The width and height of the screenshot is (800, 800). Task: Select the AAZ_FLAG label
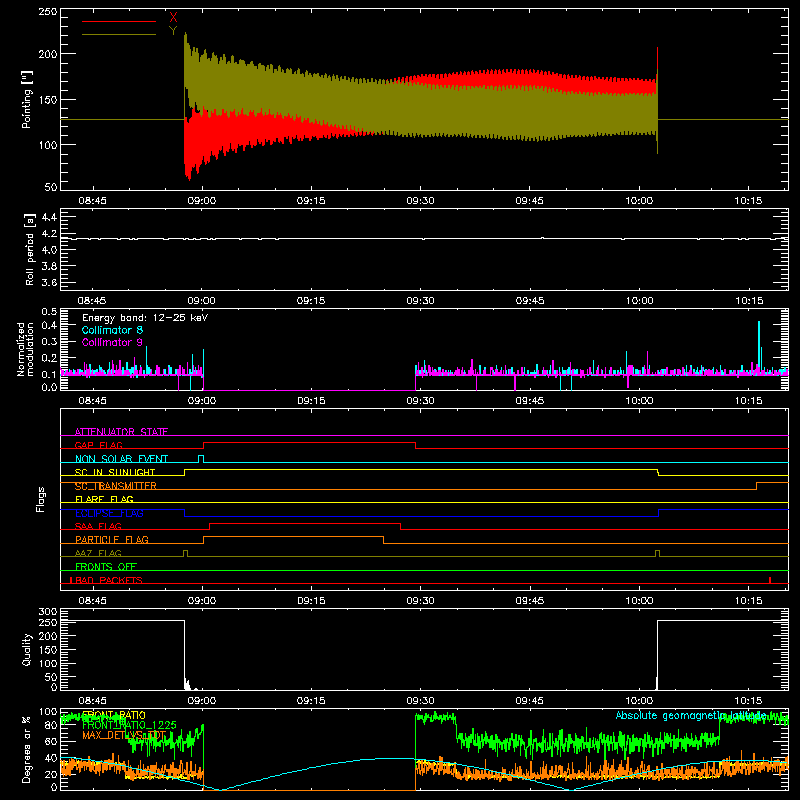[98, 553]
